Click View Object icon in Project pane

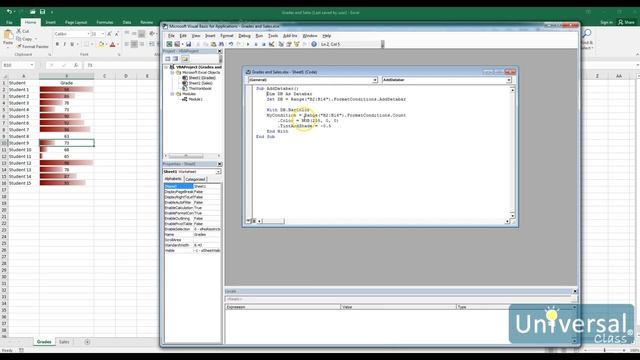(176, 59)
